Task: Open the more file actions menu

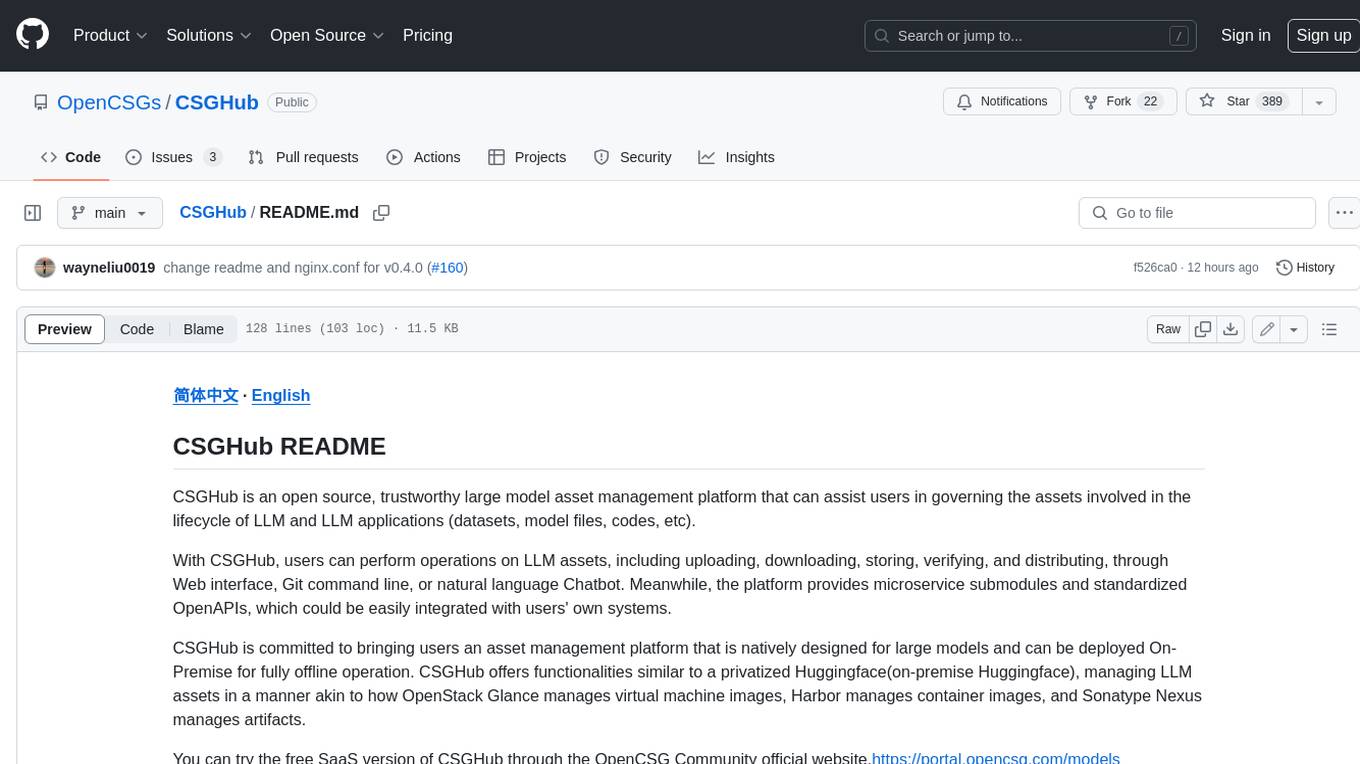Action: [x=1343, y=213]
